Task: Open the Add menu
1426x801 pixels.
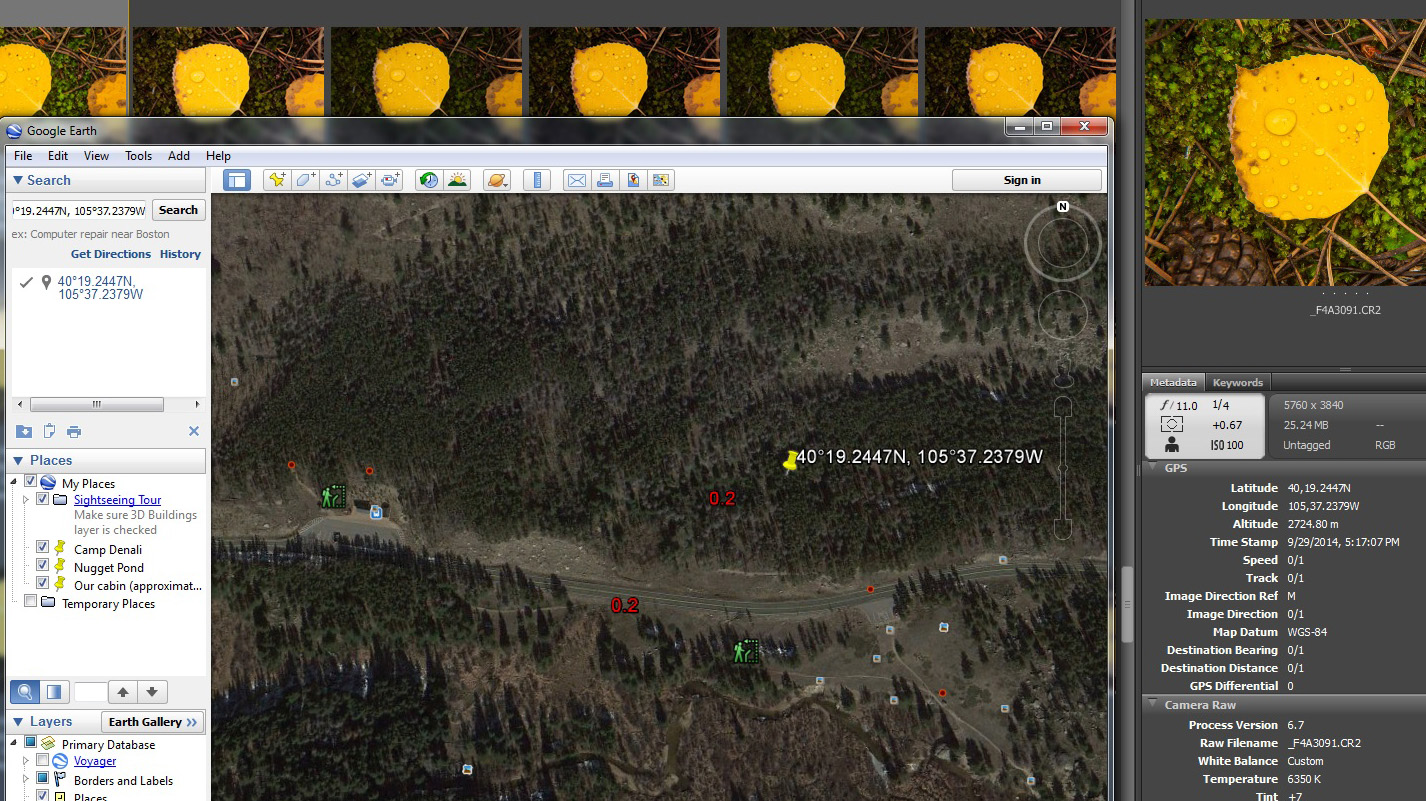Action: 179,156
